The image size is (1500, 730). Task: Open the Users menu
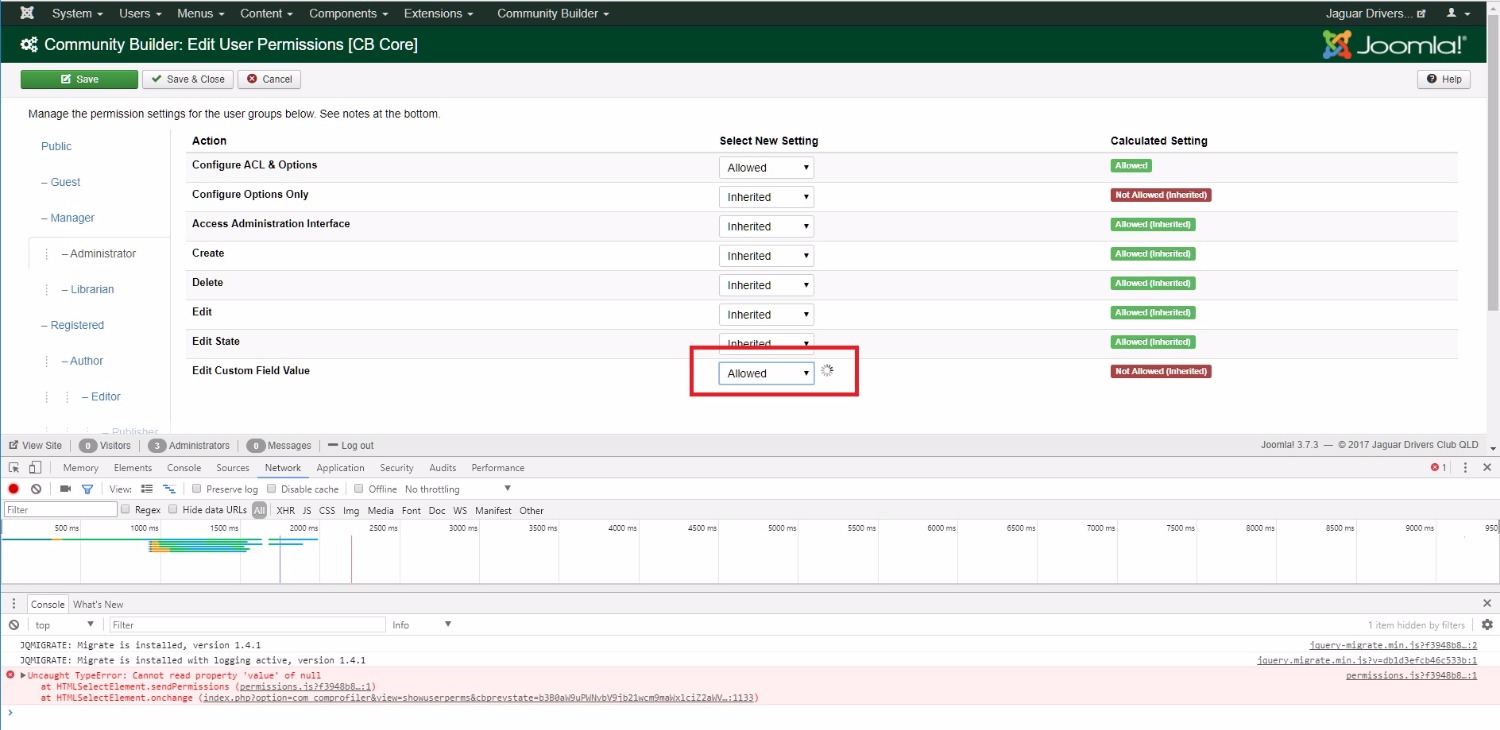(x=140, y=13)
